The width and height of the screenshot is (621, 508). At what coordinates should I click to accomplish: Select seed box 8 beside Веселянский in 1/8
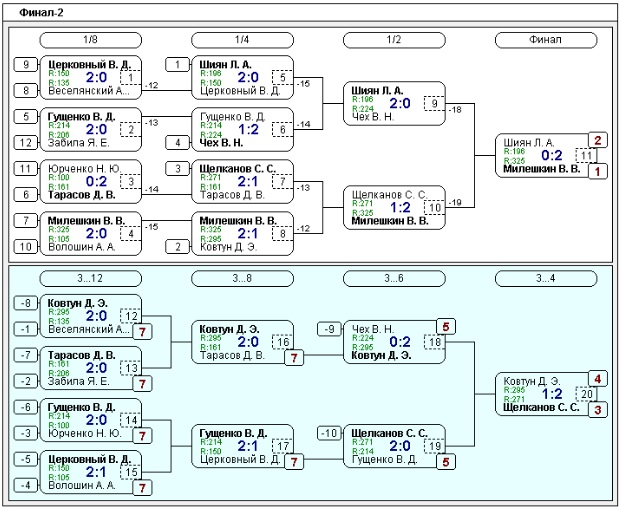[26, 91]
